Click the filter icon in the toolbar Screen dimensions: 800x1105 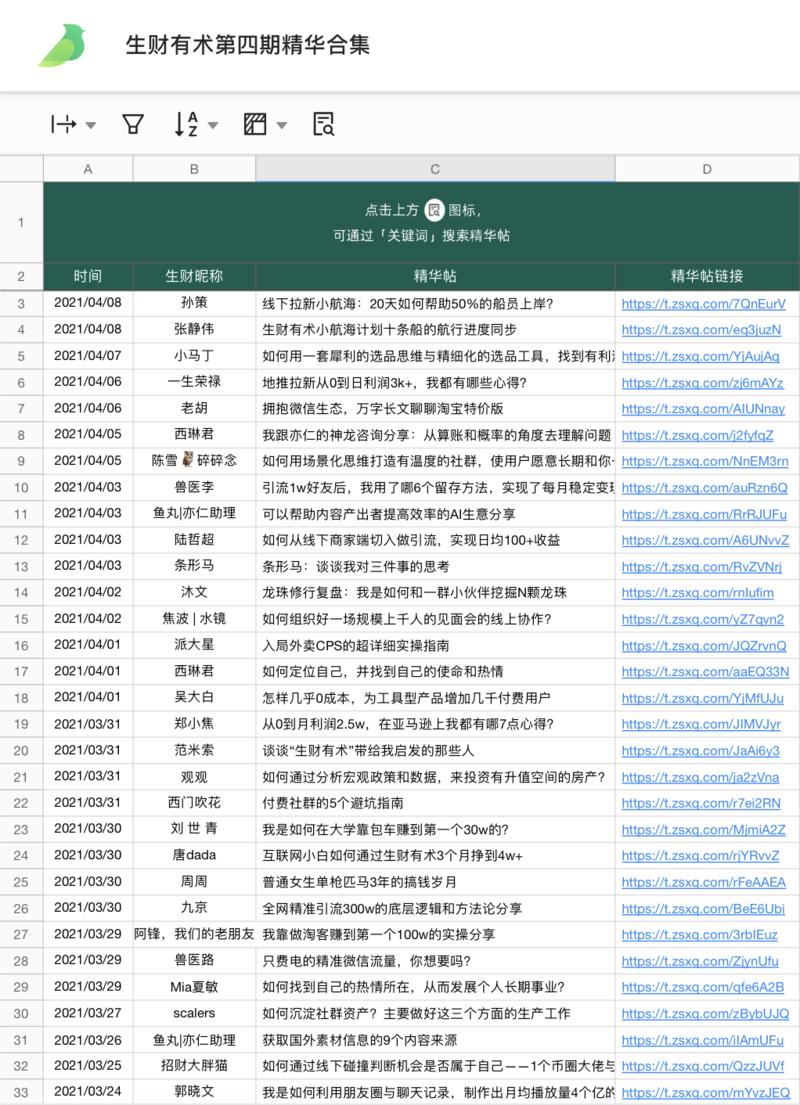(x=131, y=124)
